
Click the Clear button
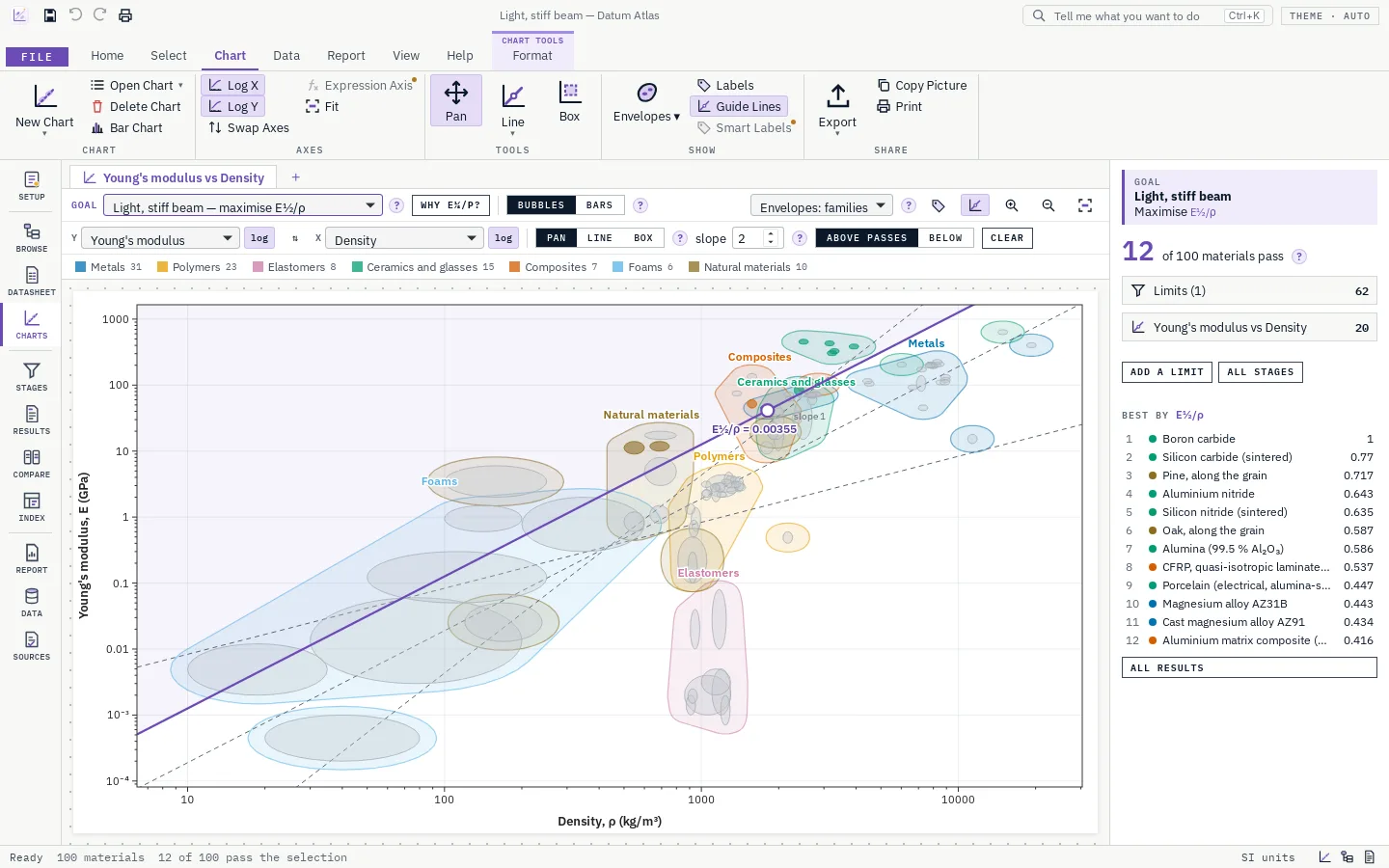(x=1007, y=238)
